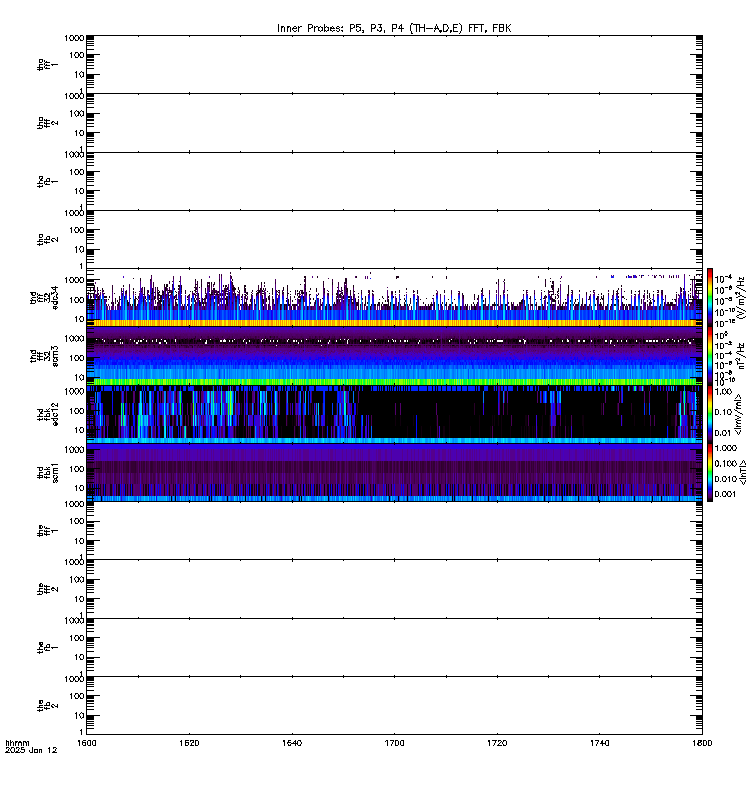The height and width of the screenshot is (800, 750).
Task: Click the '2025 Jan 12' date label
Action: click(31, 751)
